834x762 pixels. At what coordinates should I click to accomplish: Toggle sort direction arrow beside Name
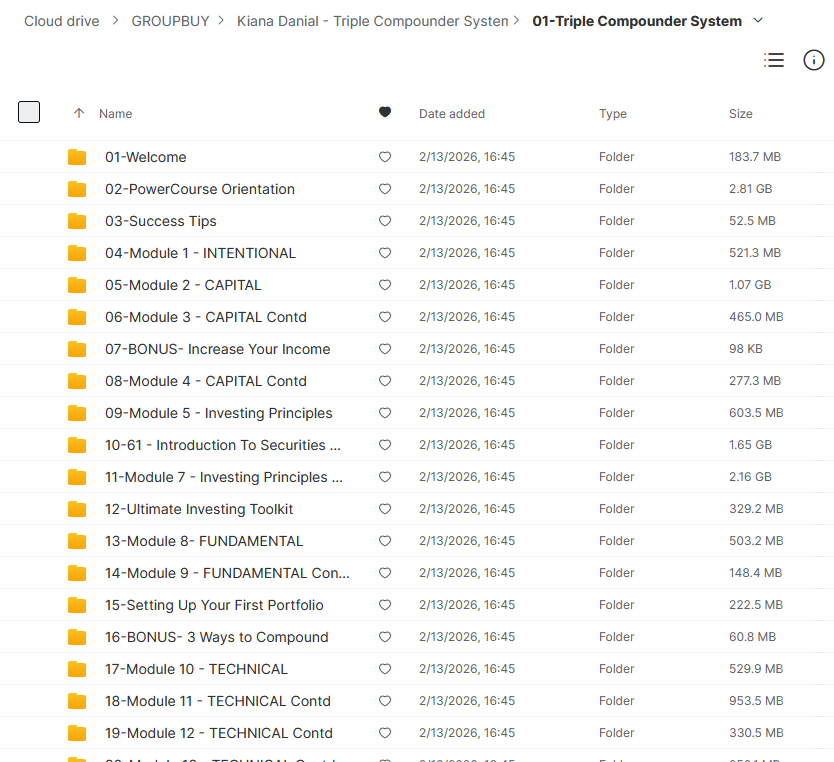[x=79, y=114]
